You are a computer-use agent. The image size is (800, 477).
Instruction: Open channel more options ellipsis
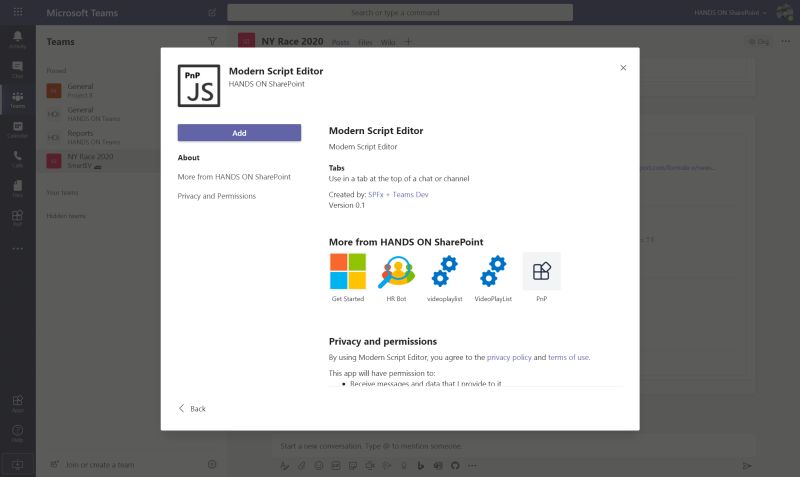(x=785, y=41)
